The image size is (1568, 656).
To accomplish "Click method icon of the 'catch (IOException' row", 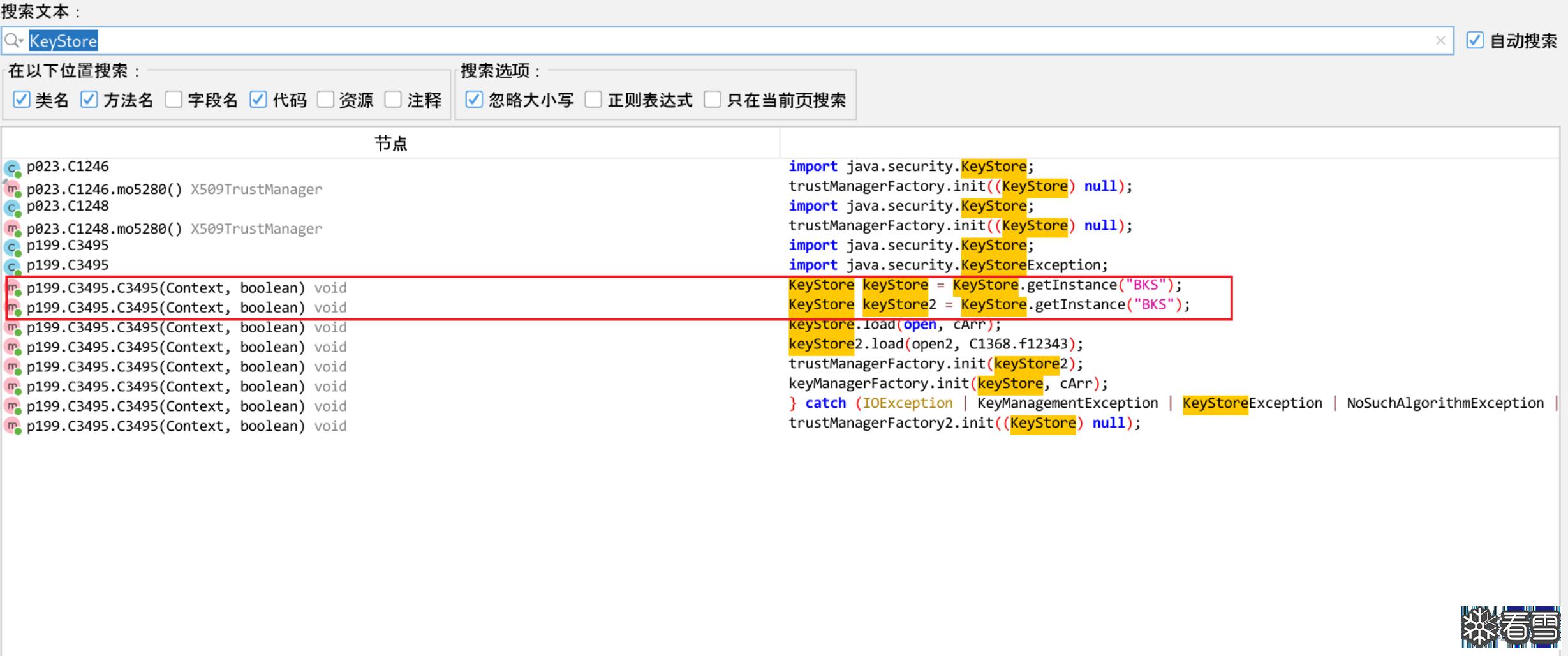I will pos(12,406).
